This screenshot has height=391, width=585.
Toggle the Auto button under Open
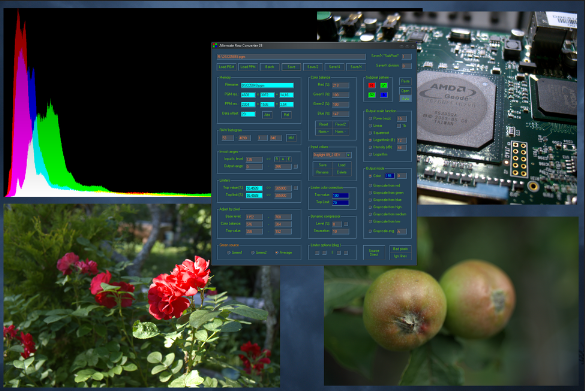tap(405, 99)
